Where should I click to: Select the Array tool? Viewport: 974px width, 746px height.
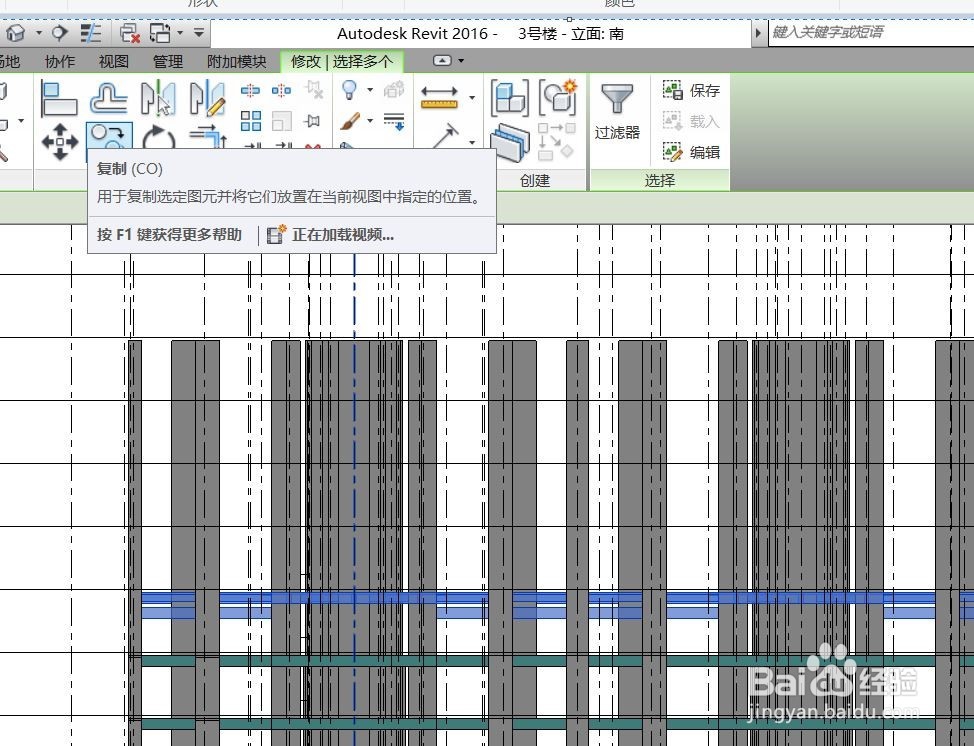[x=250, y=121]
